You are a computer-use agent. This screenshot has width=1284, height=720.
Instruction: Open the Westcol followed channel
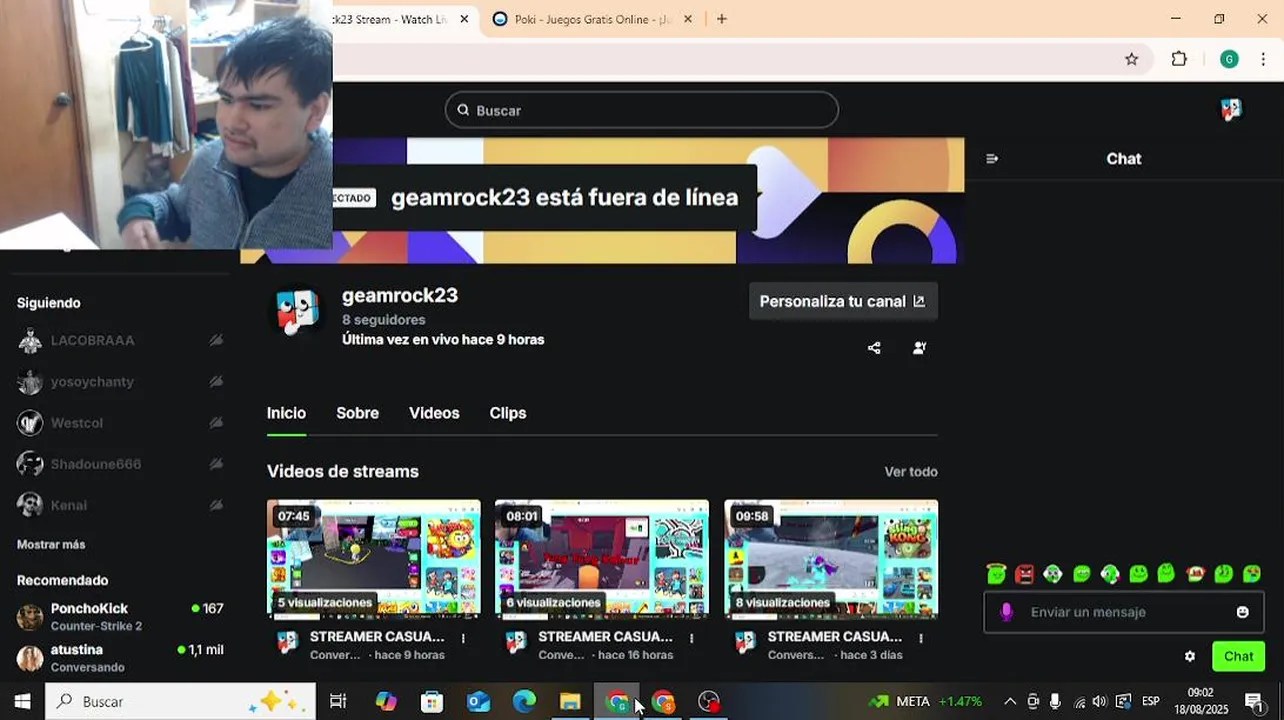(120, 423)
